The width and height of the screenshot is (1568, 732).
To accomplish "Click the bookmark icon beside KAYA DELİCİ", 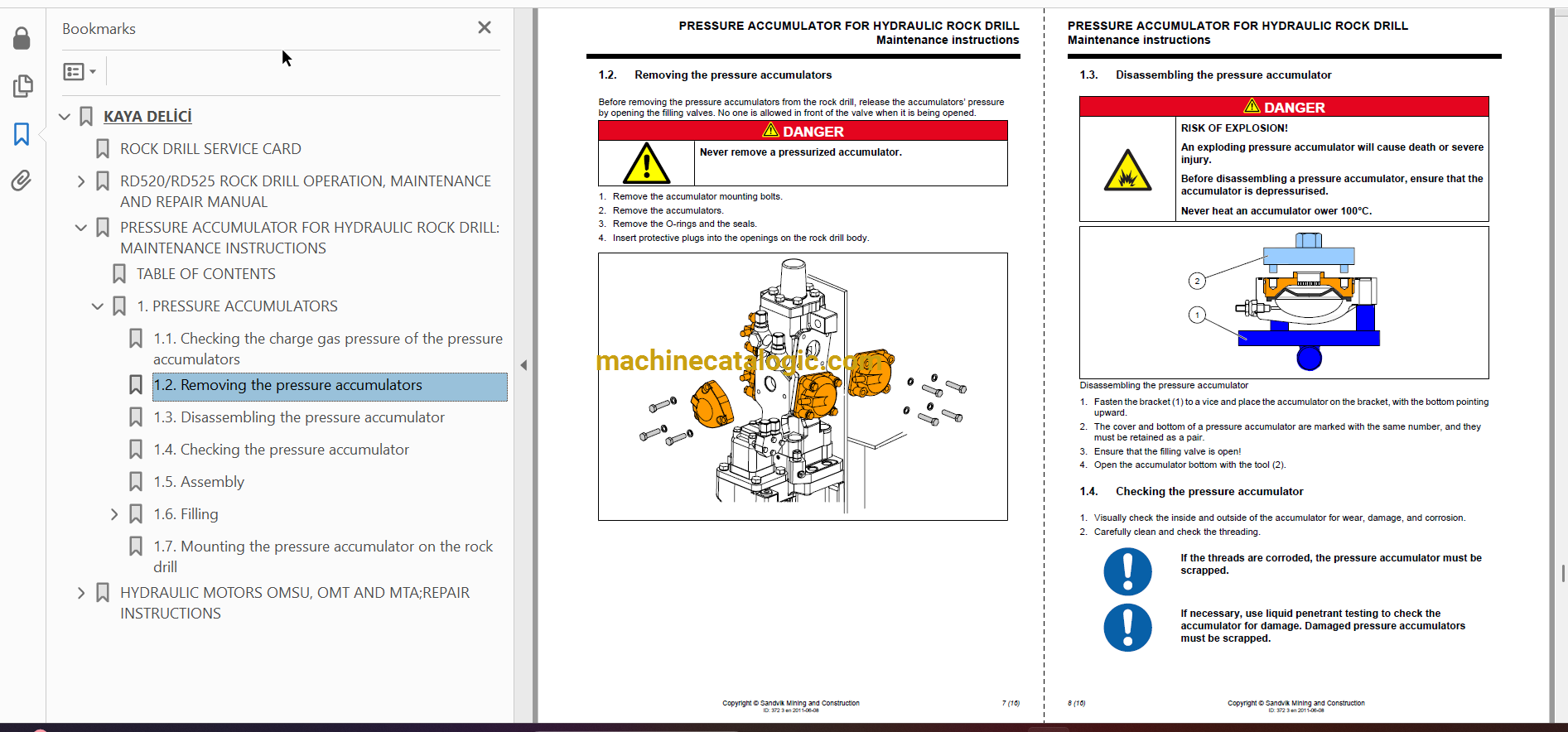I will click(86, 117).
